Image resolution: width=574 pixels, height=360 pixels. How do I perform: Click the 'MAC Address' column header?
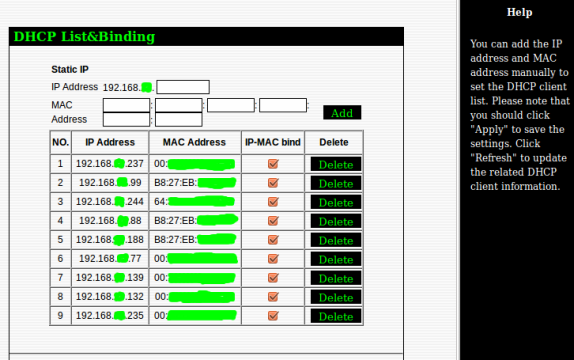(x=194, y=142)
